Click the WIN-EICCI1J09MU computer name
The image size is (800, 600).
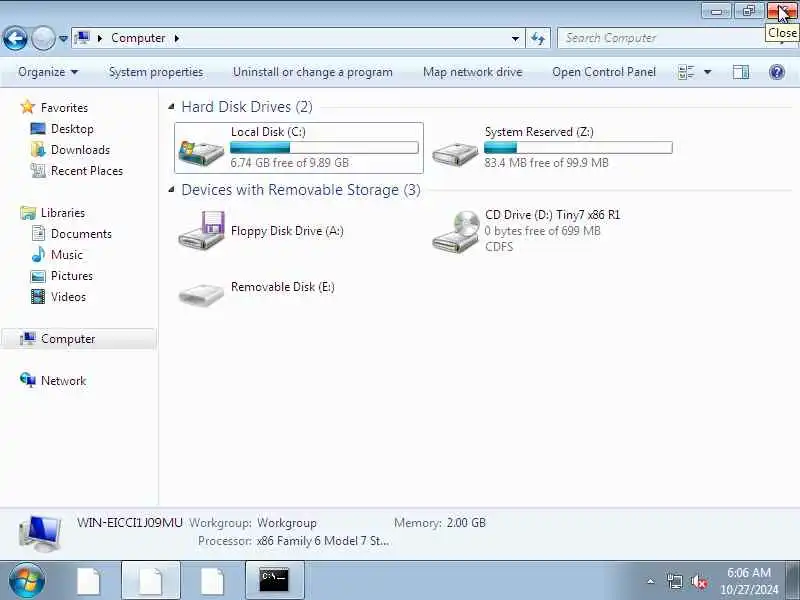[x=130, y=522]
